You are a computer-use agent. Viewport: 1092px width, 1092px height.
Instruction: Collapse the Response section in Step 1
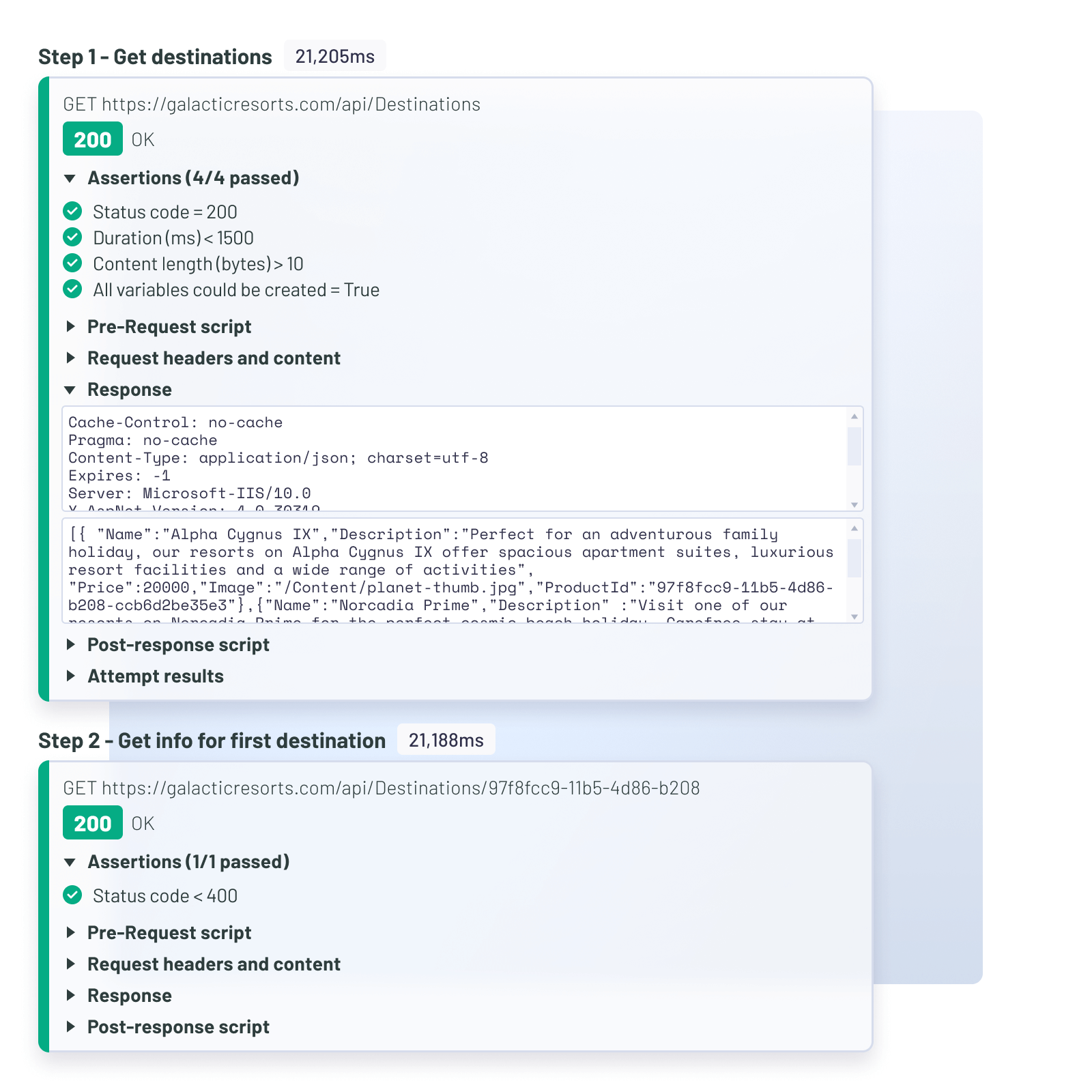pos(71,389)
